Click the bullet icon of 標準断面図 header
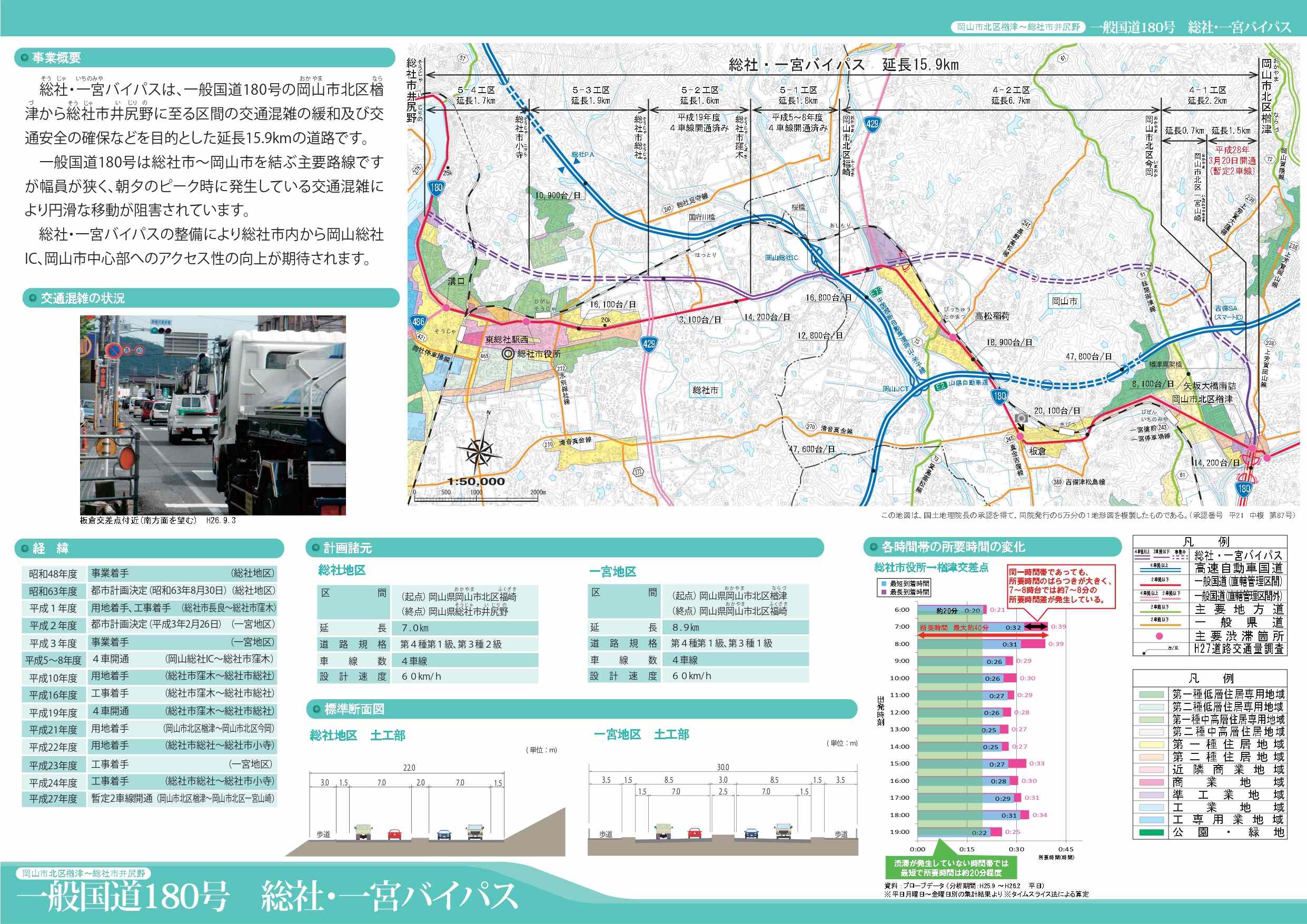This screenshot has height=924, width=1307. pyautogui.click(x=316, y=709)
